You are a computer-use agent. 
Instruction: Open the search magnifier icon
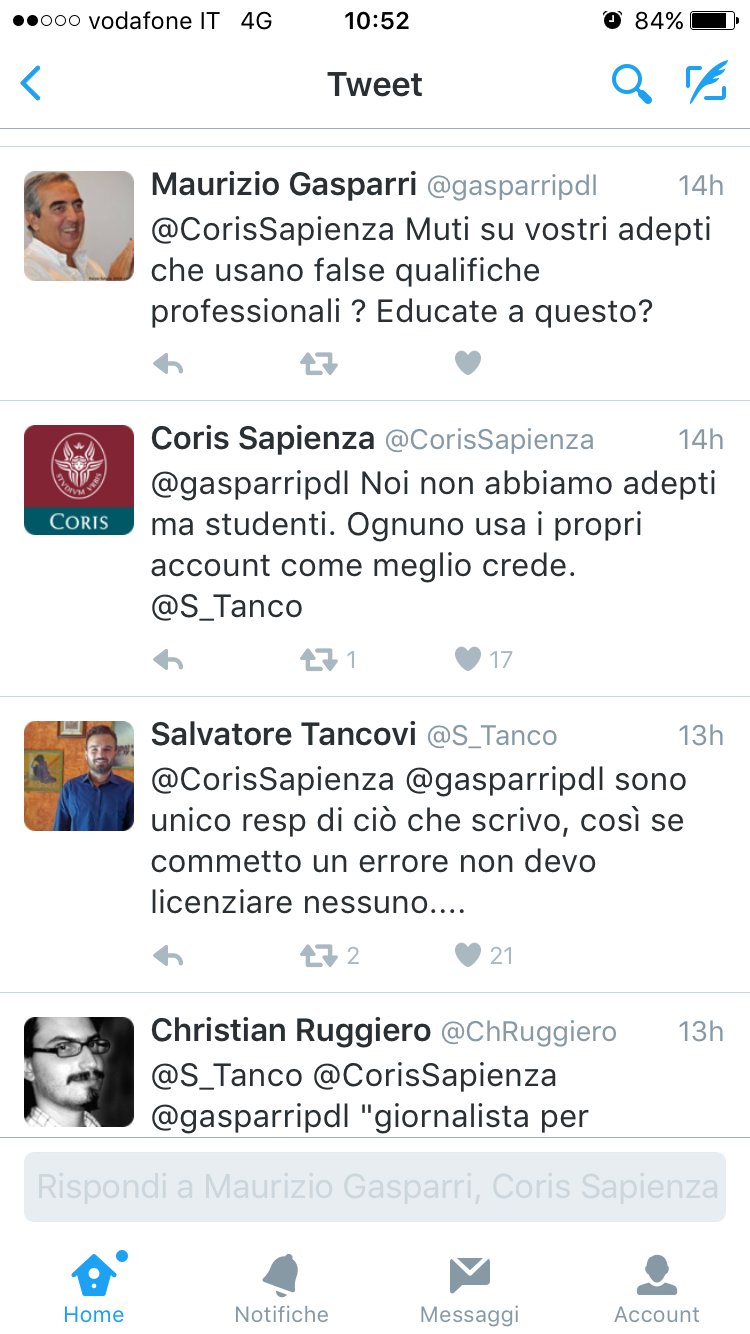pos(631,84)
